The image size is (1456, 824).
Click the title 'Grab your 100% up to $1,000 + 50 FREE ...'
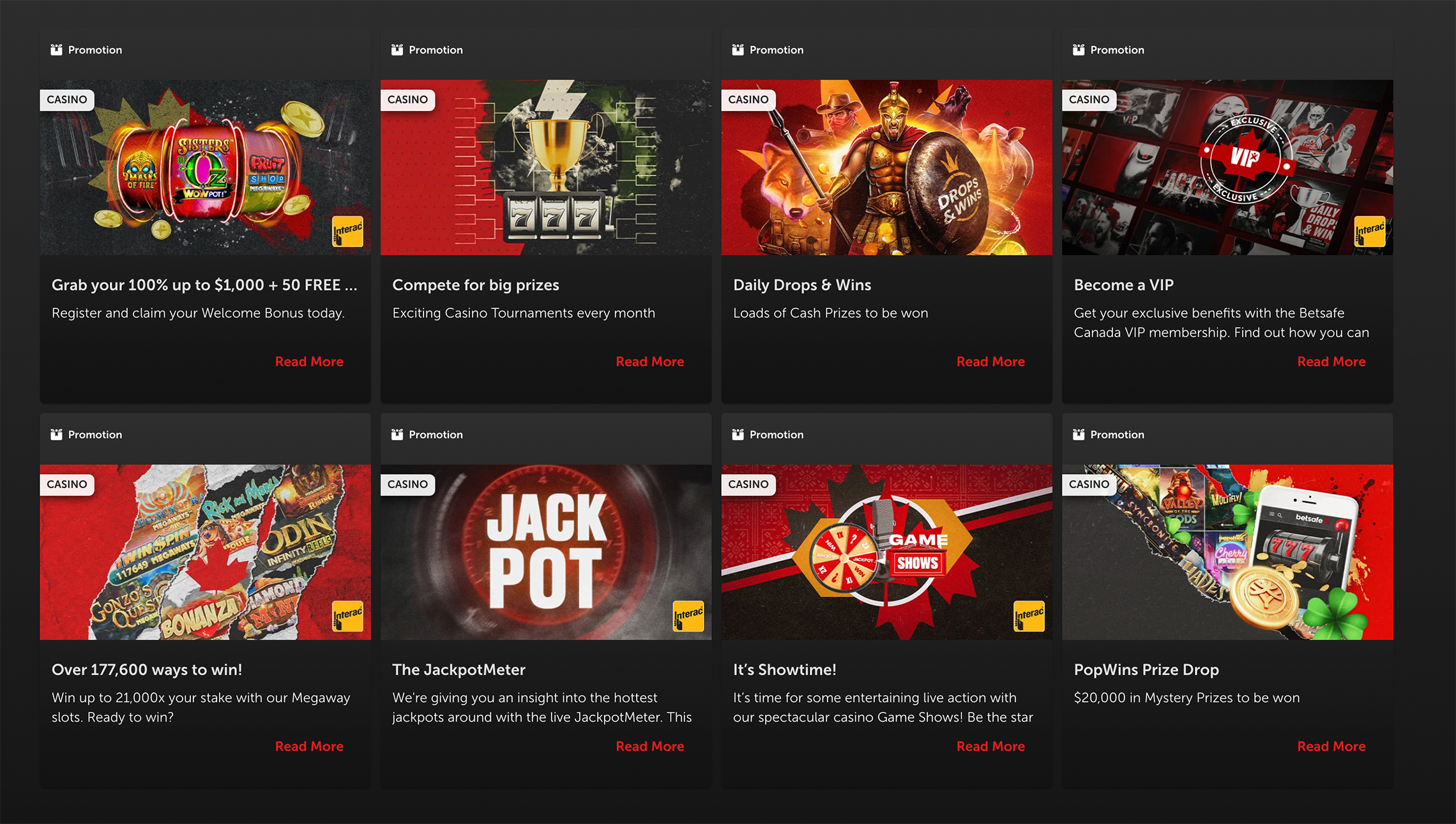click(204, 285)
